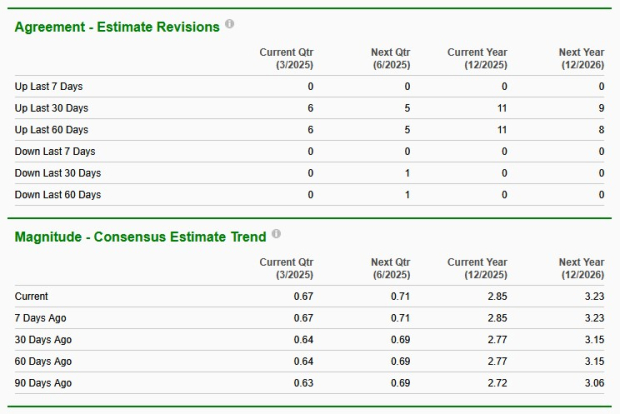Click 60 Days Ago Next Qtr value 0.69
The image size is (620, 414).
pos(400,361)
